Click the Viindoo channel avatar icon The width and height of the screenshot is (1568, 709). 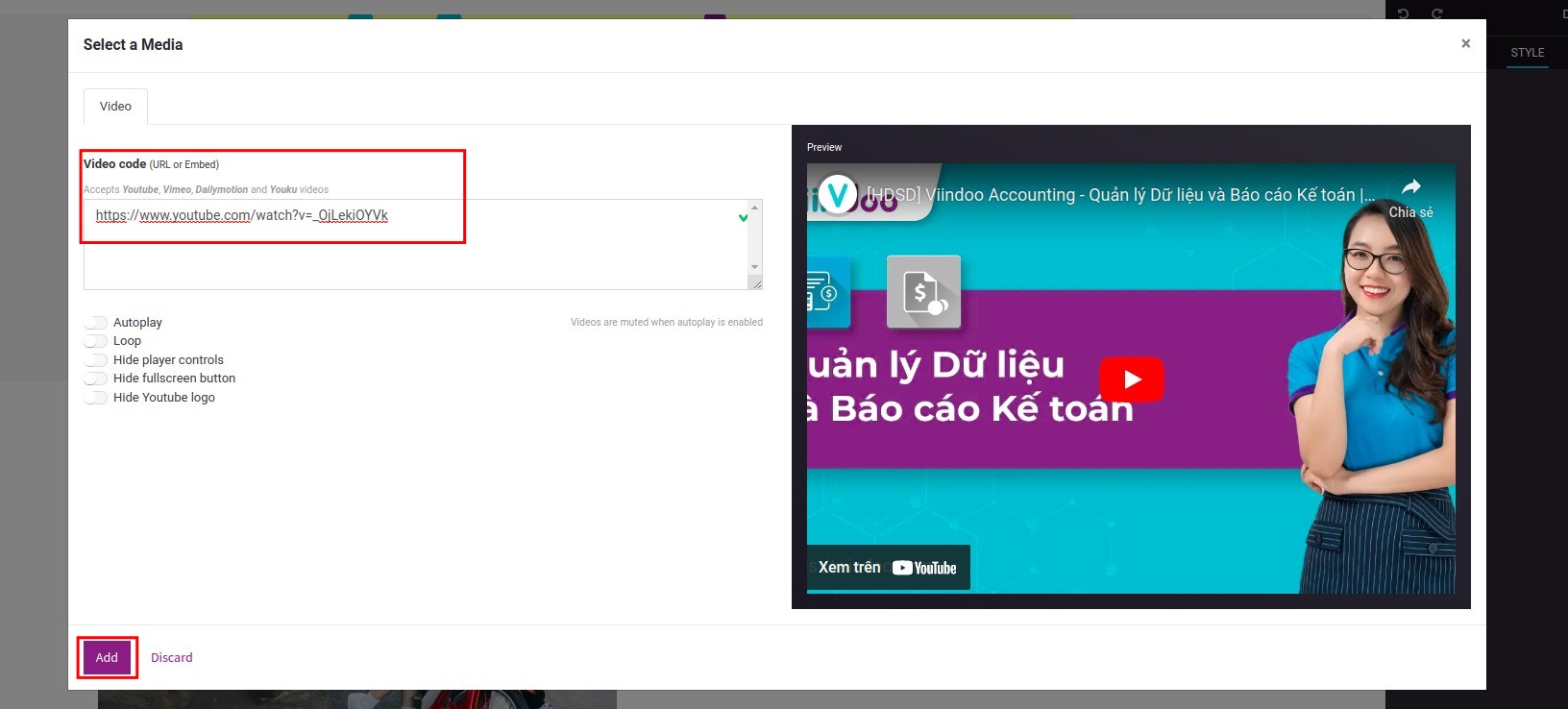tap(837, 195)
